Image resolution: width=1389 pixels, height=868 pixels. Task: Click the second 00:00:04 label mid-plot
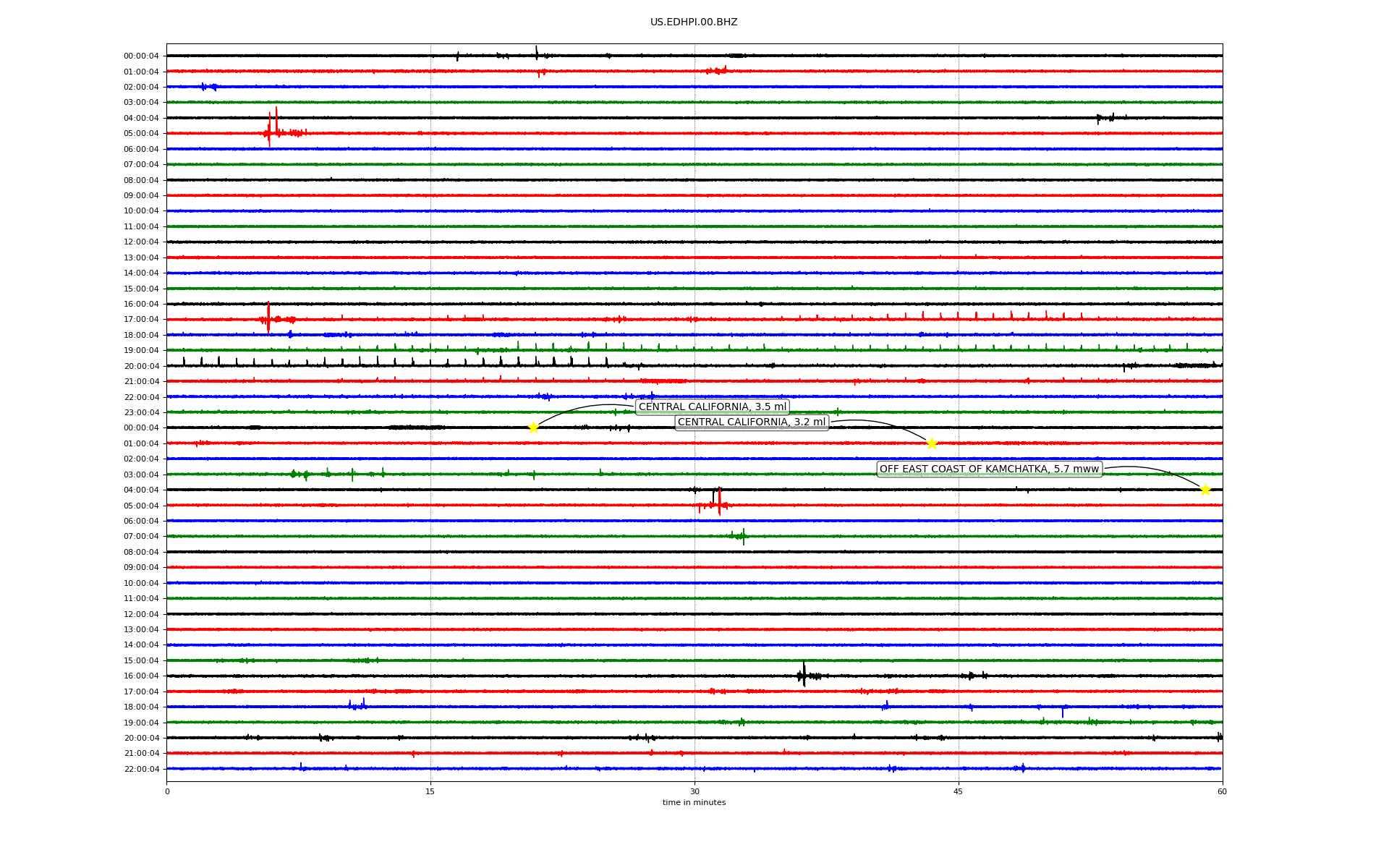coord(141,428)
